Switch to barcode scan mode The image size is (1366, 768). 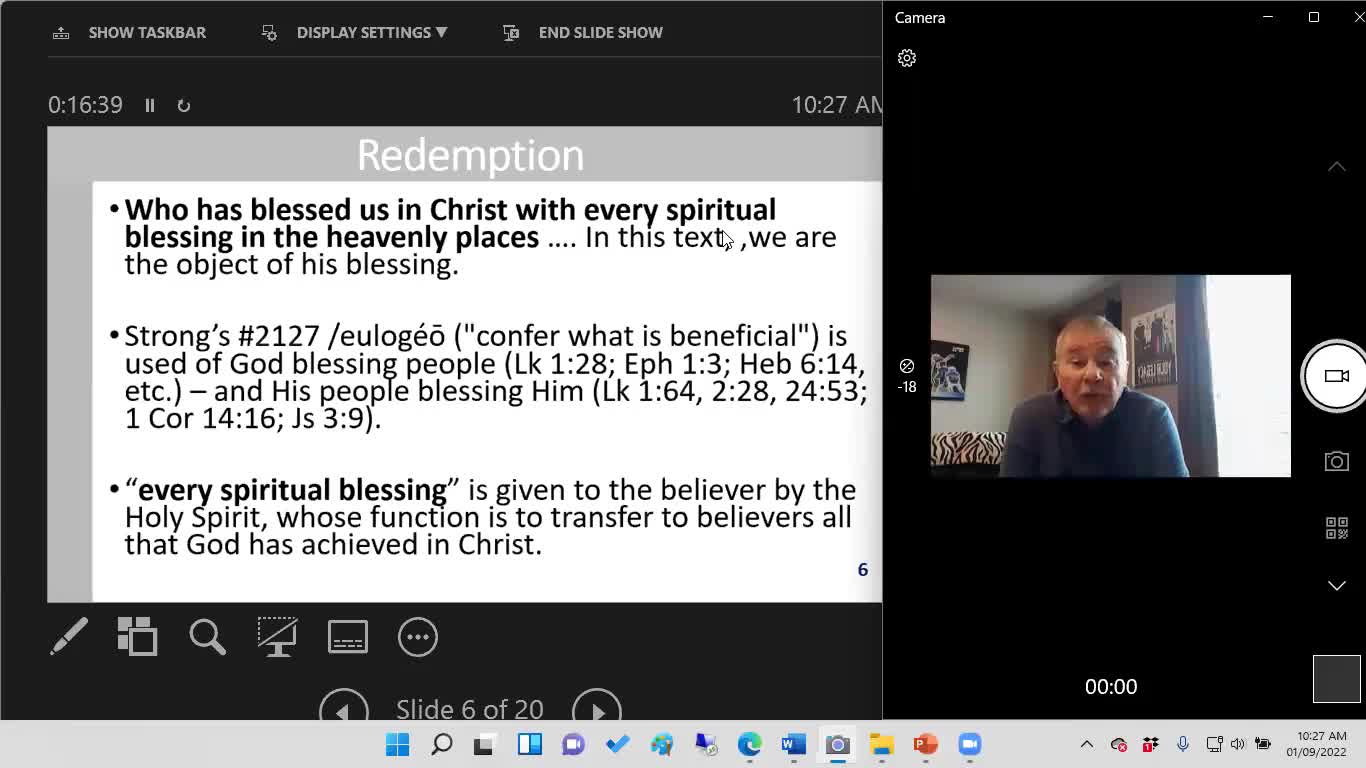point(1337,528)
